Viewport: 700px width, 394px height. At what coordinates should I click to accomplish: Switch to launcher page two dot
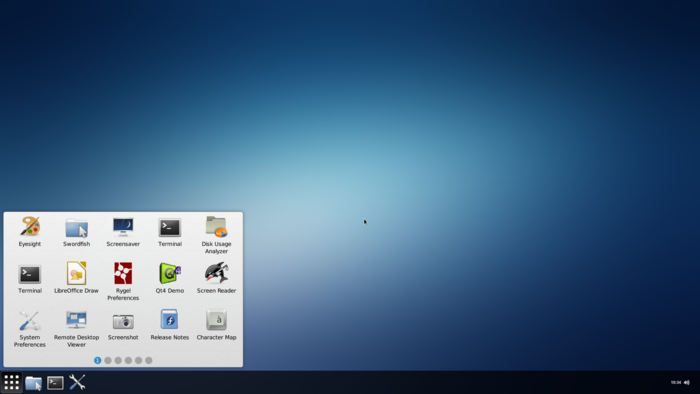[x=108, y=361]
